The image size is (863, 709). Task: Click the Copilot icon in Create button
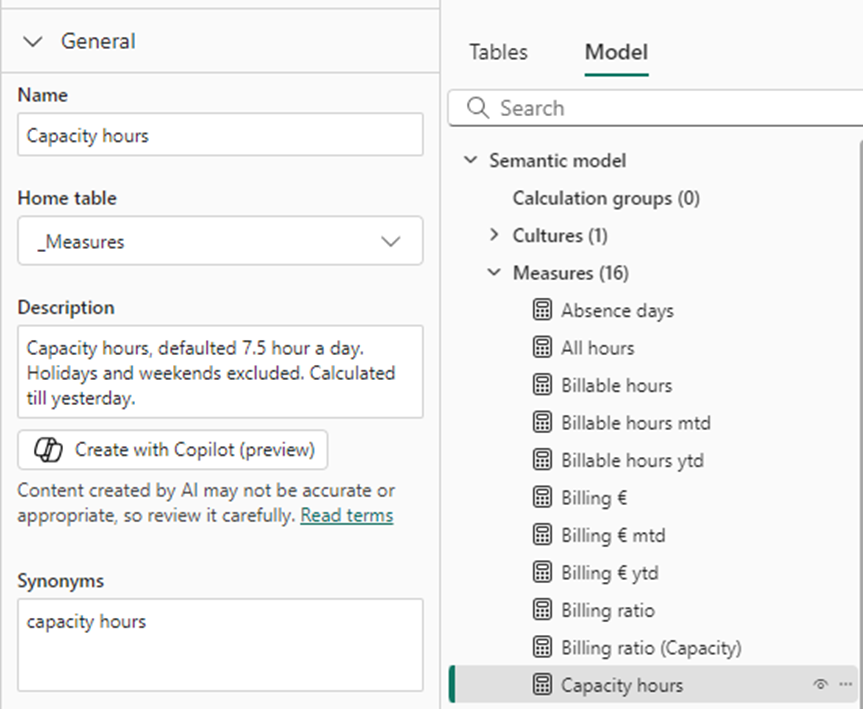(48, 450)
